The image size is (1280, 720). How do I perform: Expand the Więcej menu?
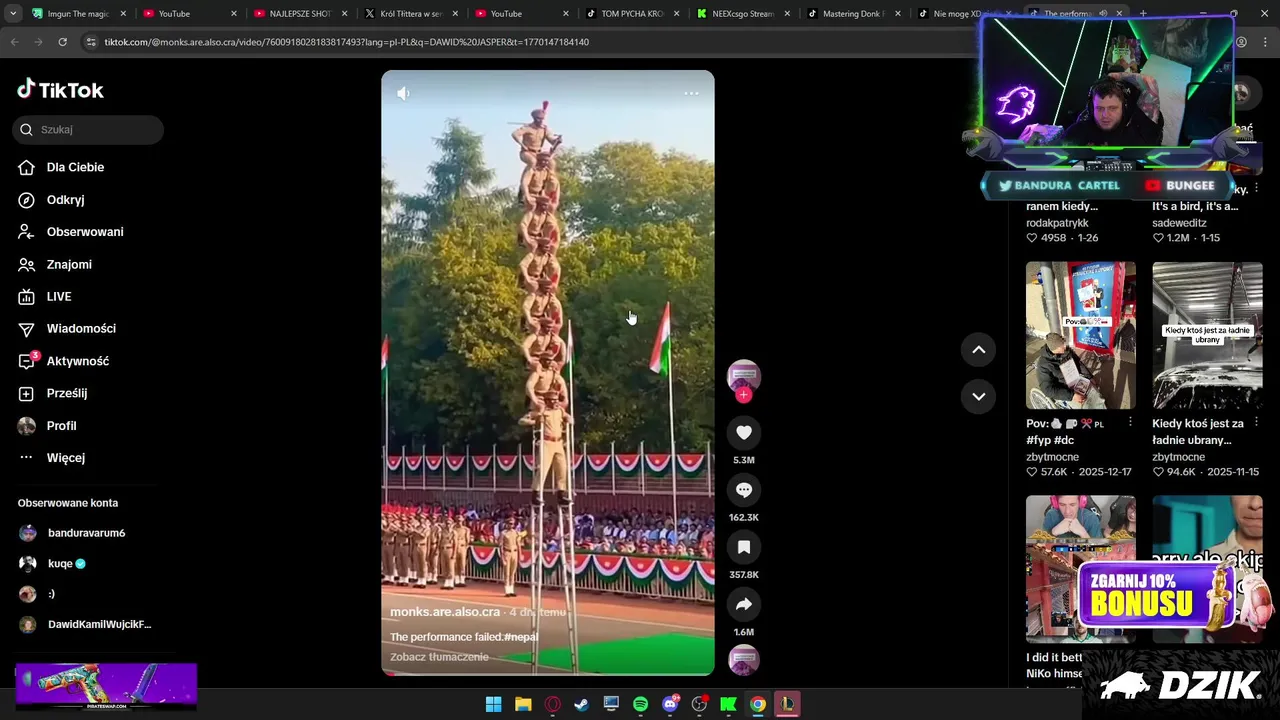coord(51,458)
